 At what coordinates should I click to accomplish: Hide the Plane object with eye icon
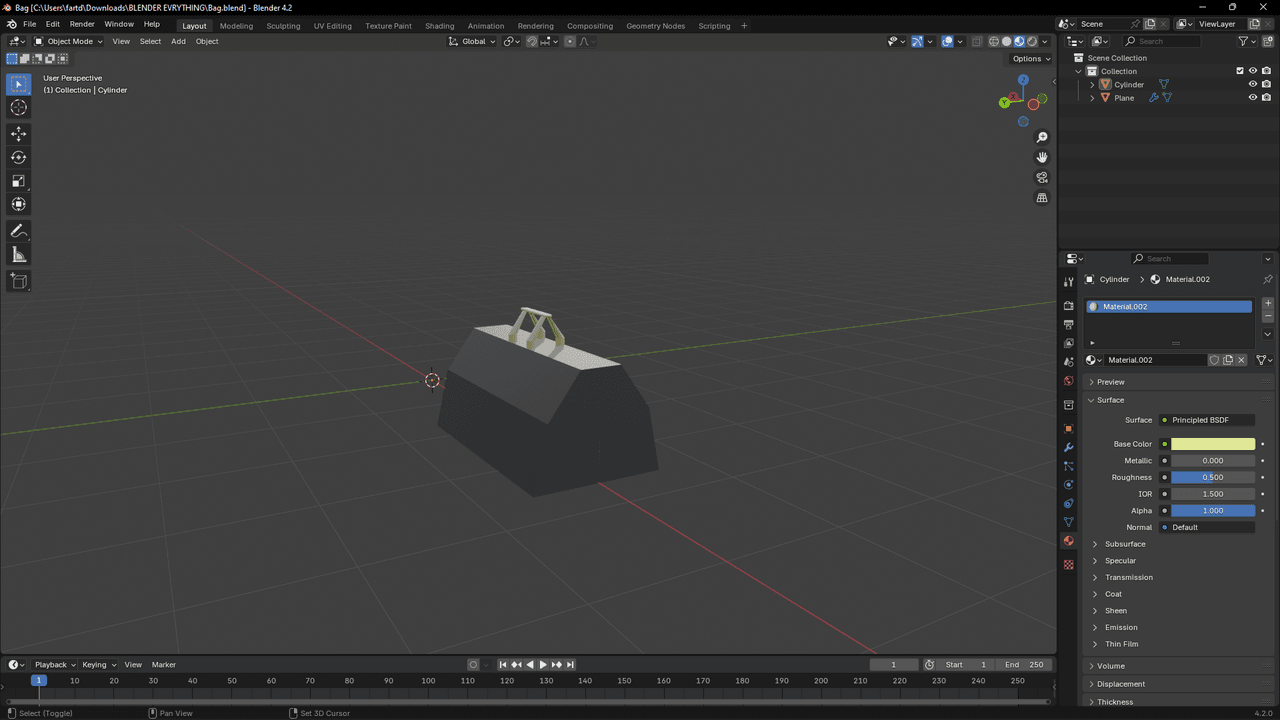[1252, 98]
